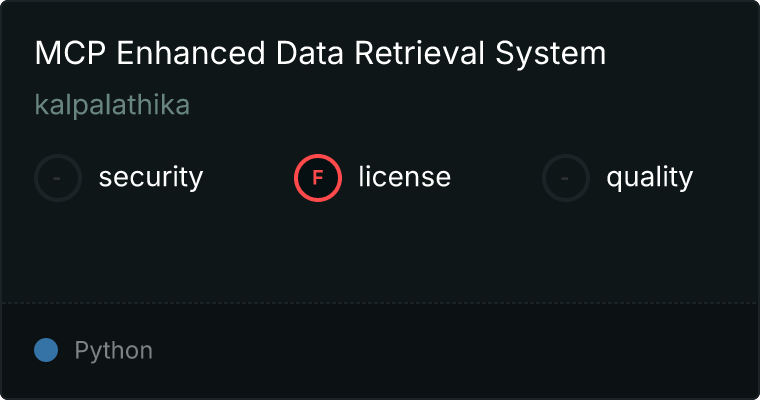This screenshot has width=760, height=400.
Task: Open the MCP Enhanced Data Retrieval System title
Action: point(320,54)
